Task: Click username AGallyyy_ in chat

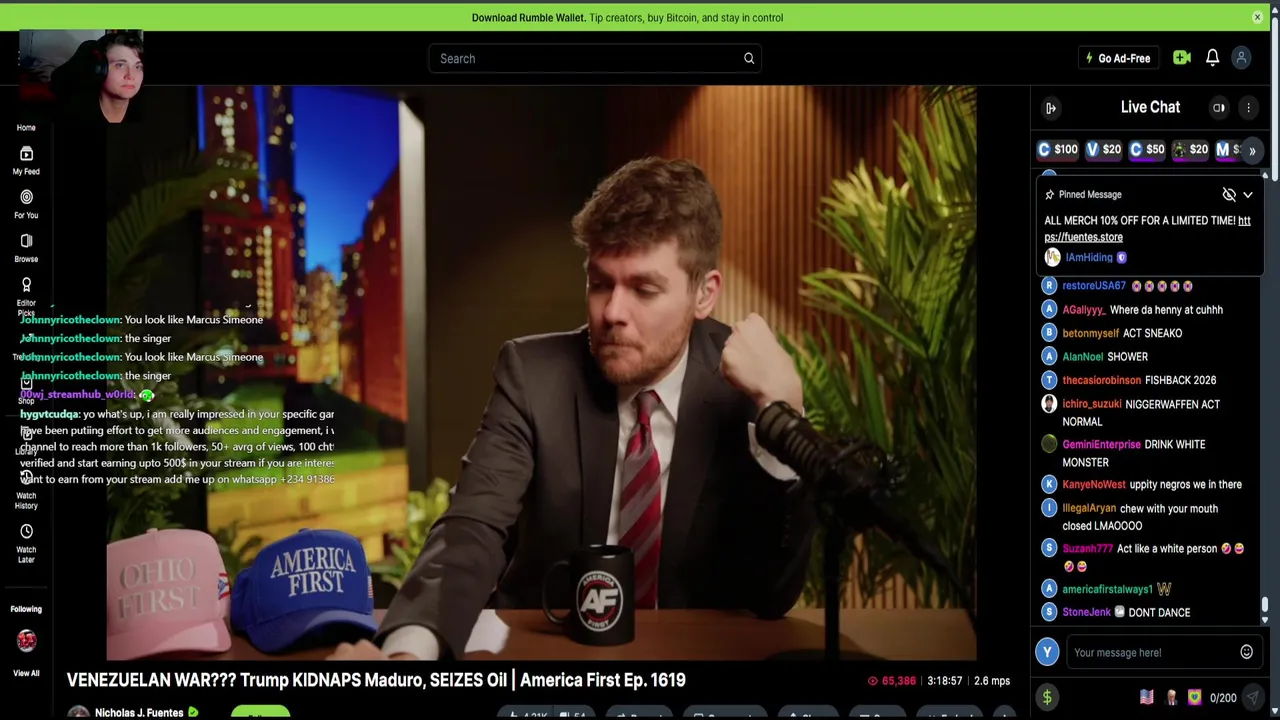Action: coord(1083,310)
